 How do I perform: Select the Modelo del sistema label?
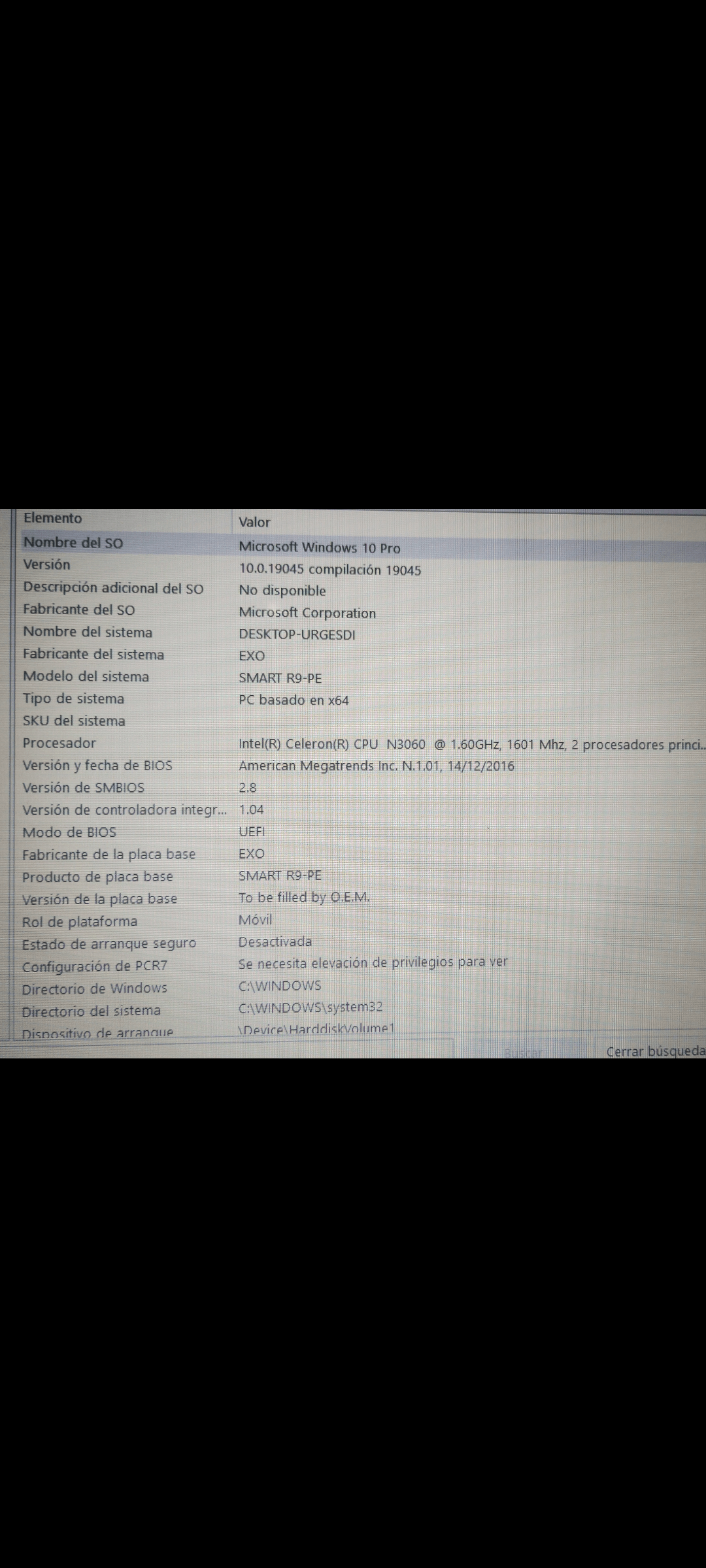pos(86,676)
